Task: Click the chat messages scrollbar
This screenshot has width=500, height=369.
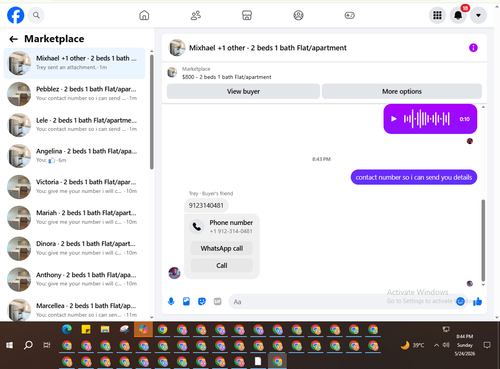Action: pyautogui.click(x=483, y=241)
